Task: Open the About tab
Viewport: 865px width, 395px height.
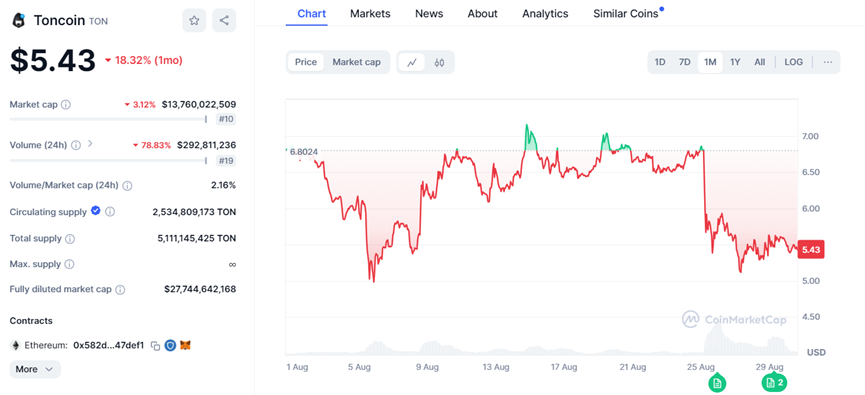Action: pos(483,14)
